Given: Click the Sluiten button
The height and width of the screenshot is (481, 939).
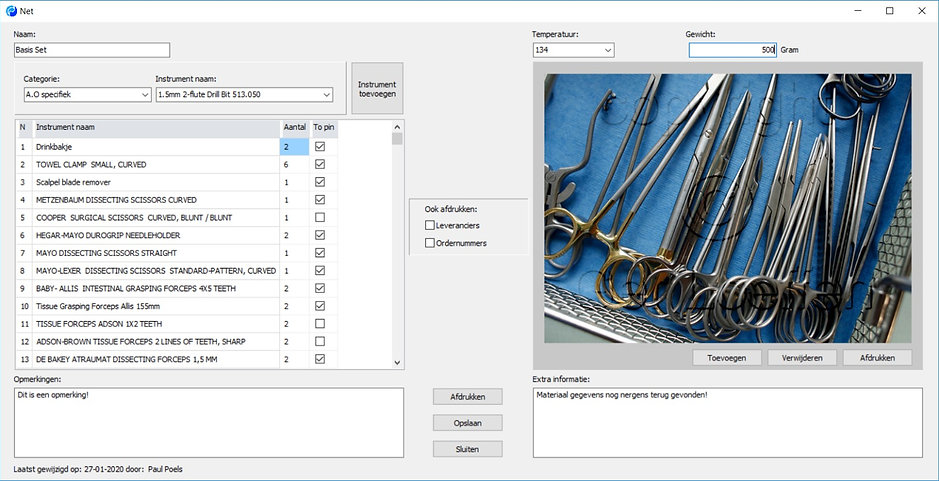Looking at the screenshot, I should 468,449.
